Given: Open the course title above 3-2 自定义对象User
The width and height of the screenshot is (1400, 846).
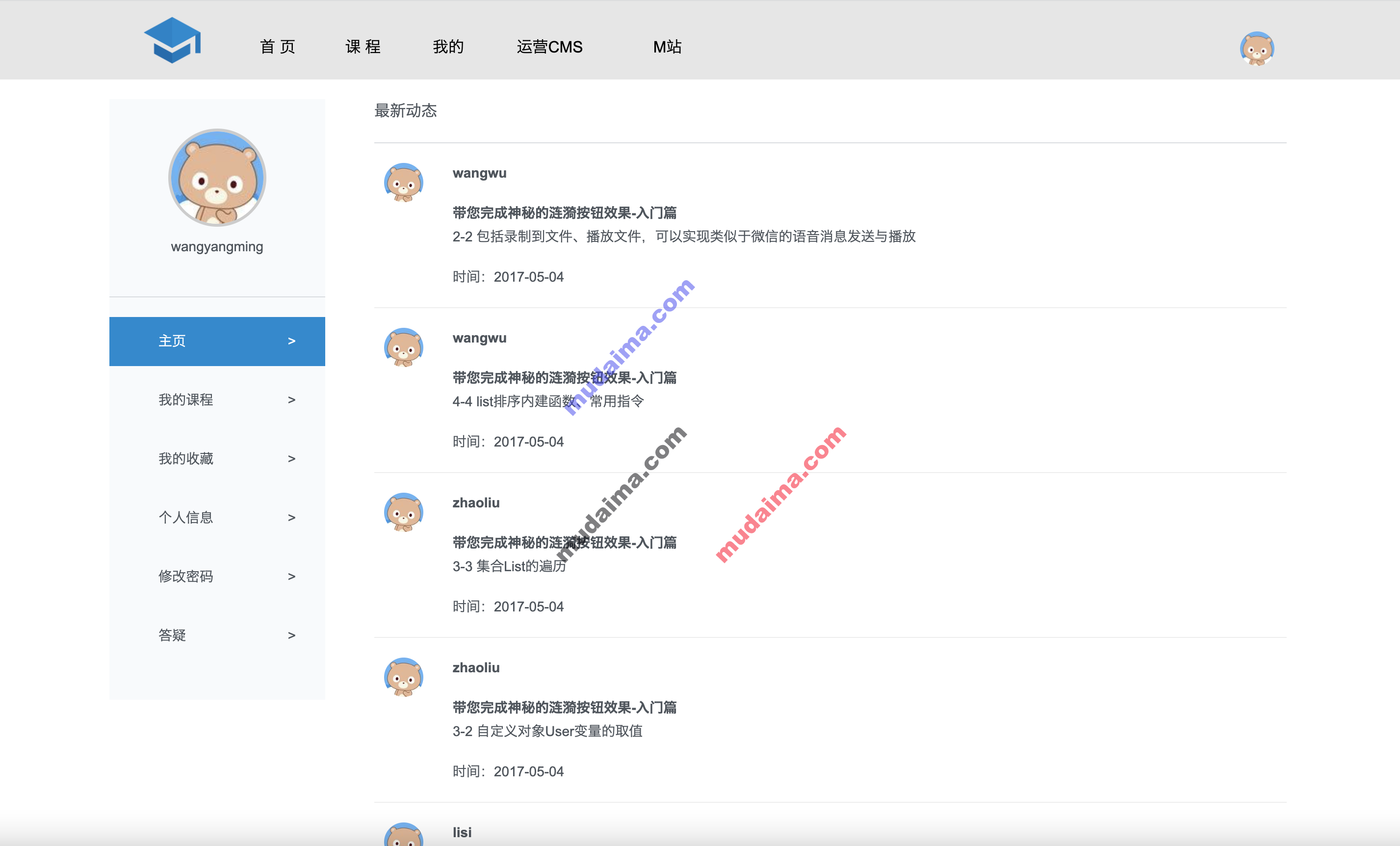Looking at the screenshot, I should [x=564, y=708].
